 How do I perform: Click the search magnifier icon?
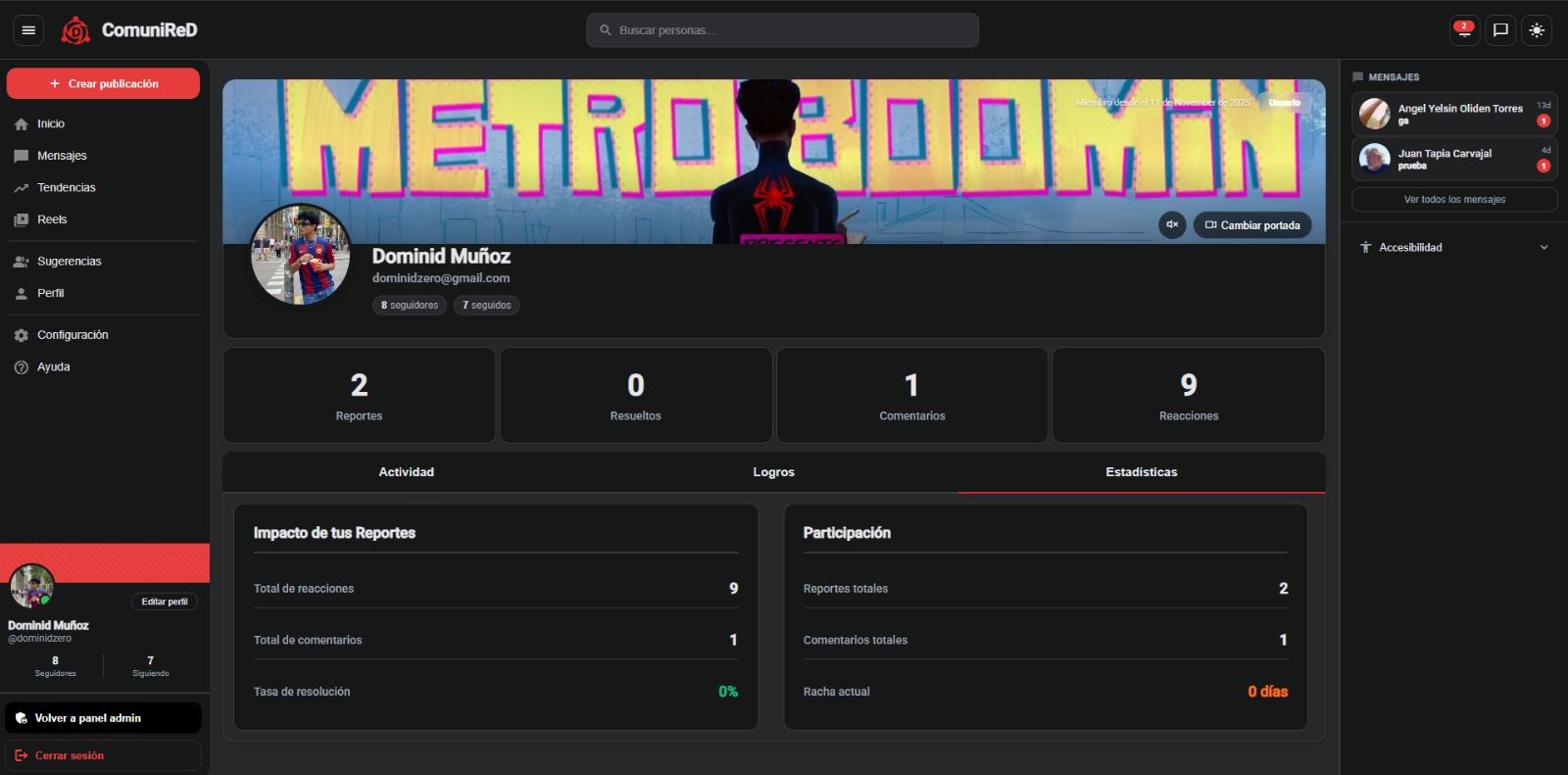pyautogui.click(x=606, y=30)
